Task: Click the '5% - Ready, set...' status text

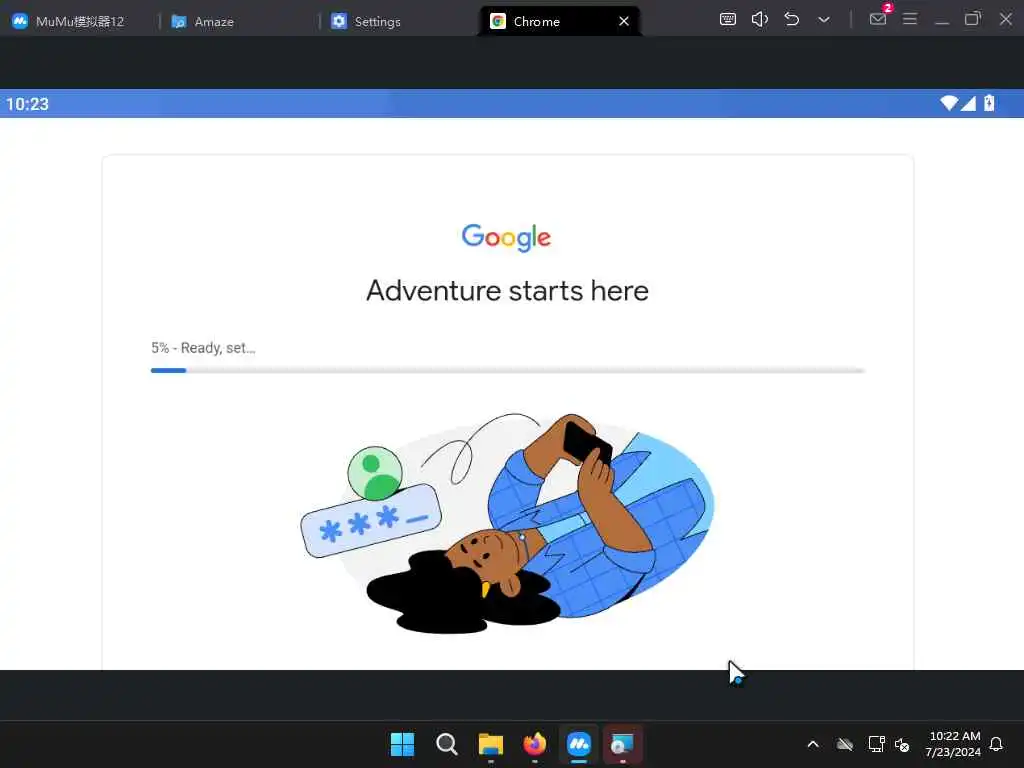Action: coord(203,348)
